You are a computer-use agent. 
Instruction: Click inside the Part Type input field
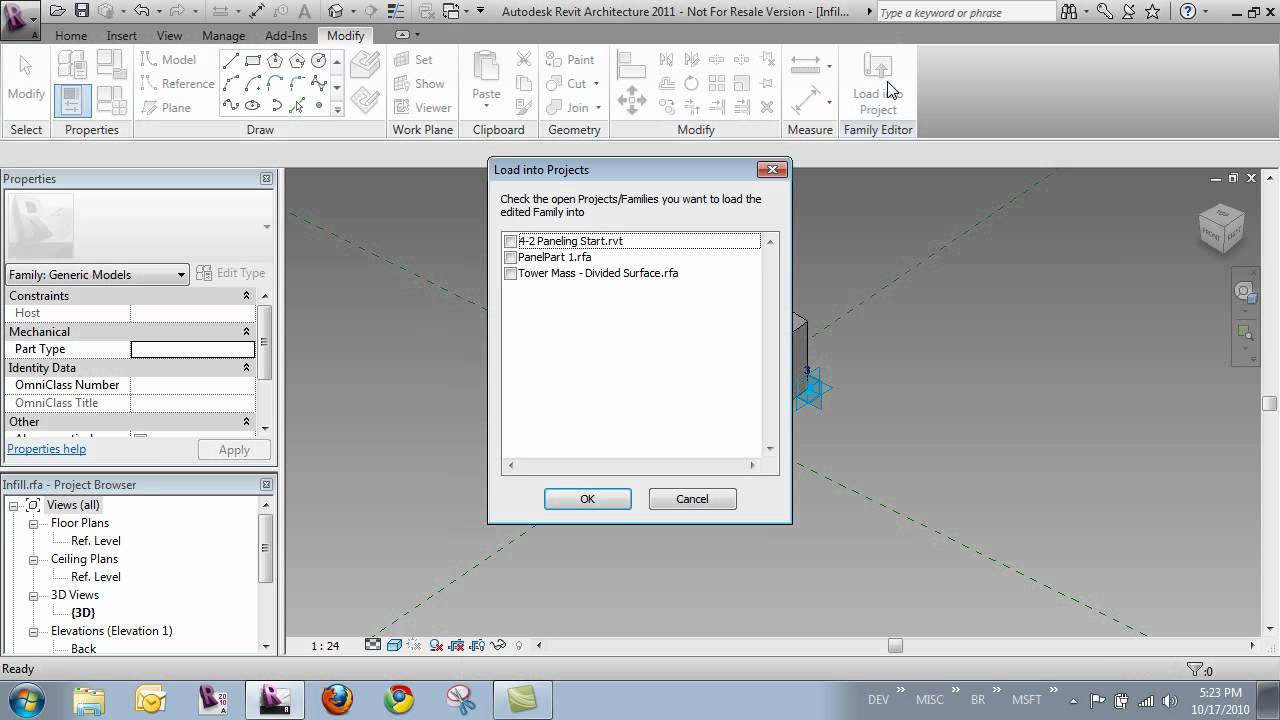pos(192,348)
